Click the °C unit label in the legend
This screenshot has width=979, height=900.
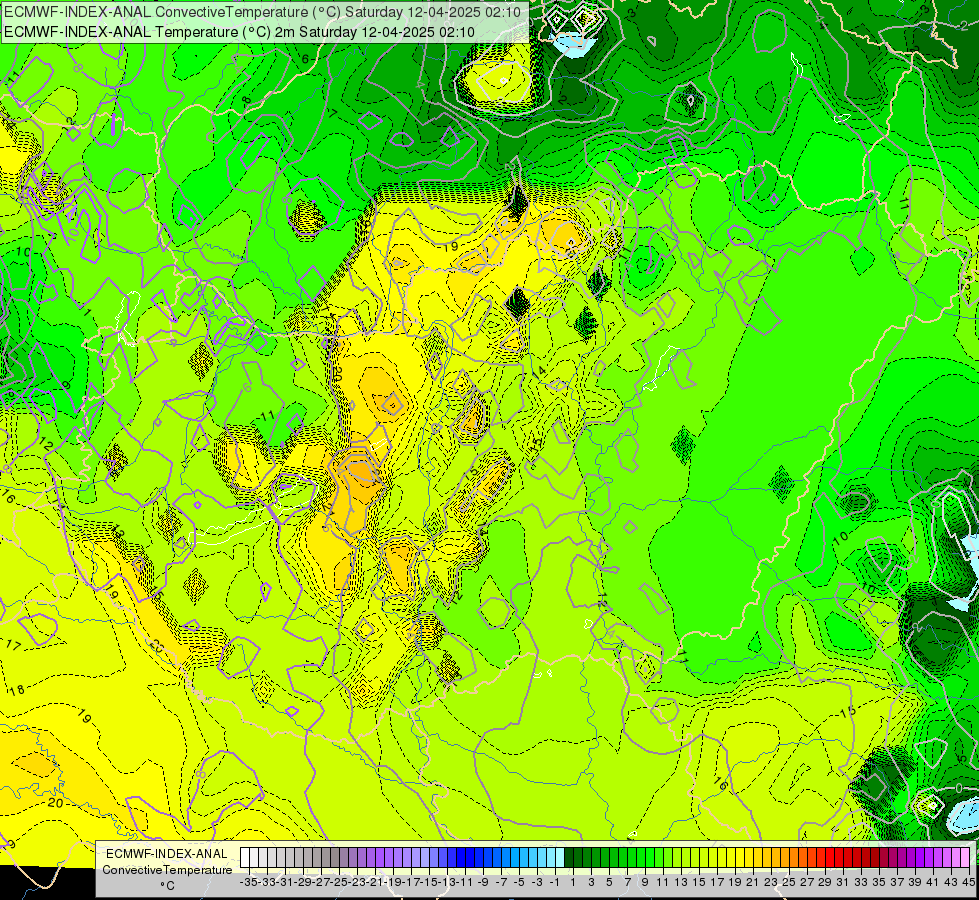coord(167,886)
